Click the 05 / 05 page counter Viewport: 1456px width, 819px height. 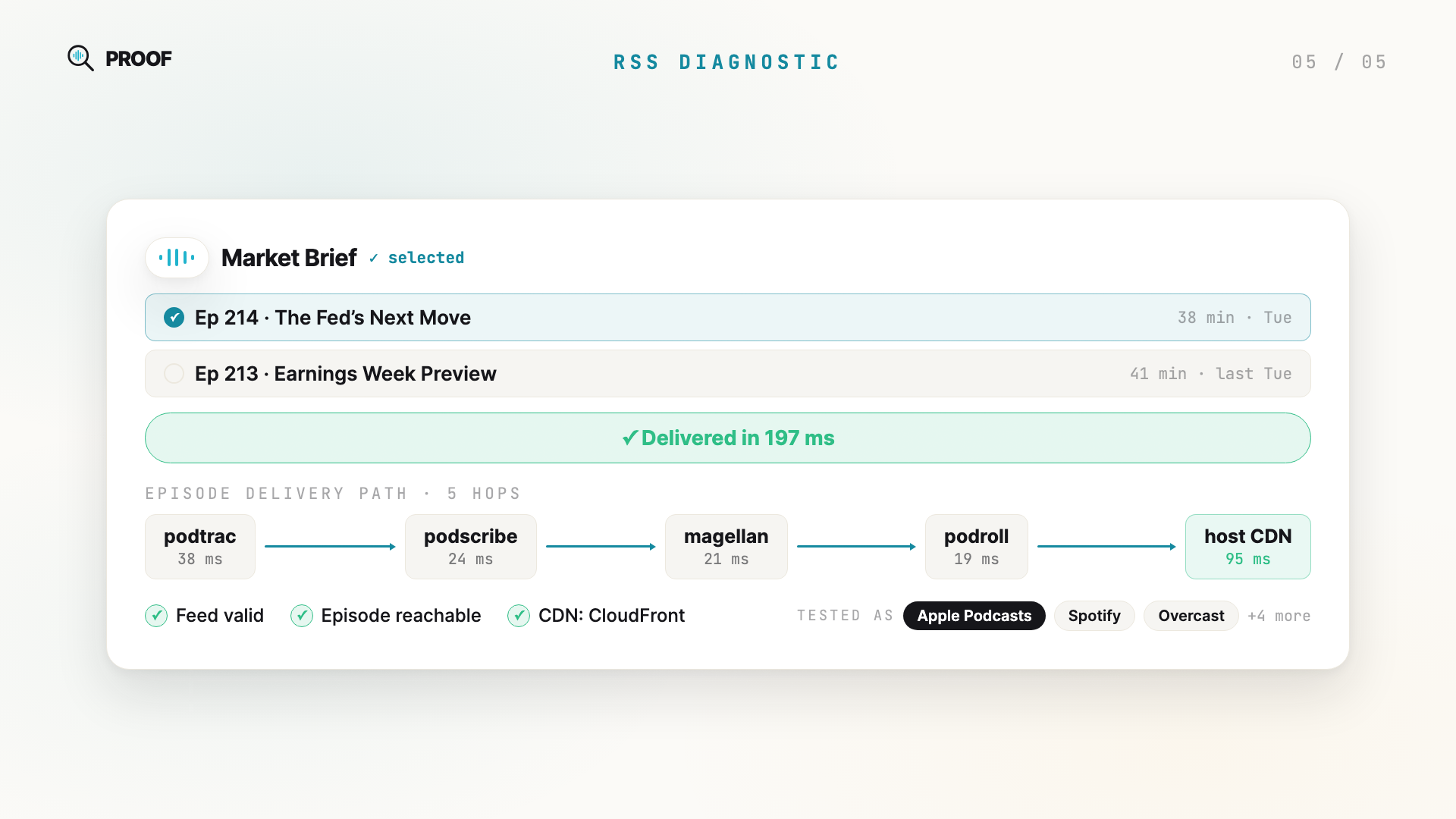[x=1339, y=62]
